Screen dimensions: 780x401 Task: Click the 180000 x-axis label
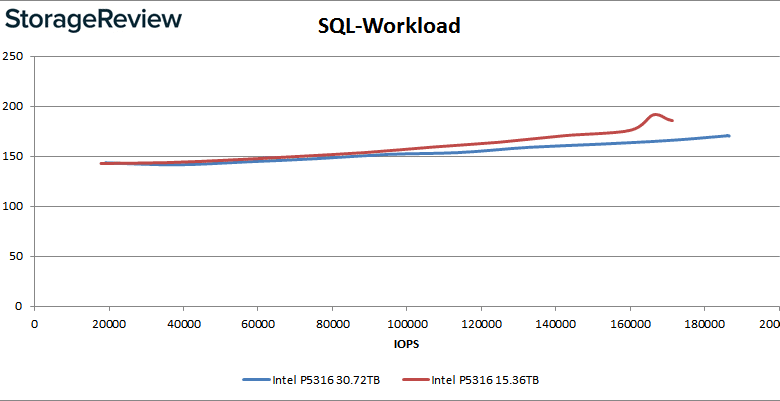tap(704, 324)
